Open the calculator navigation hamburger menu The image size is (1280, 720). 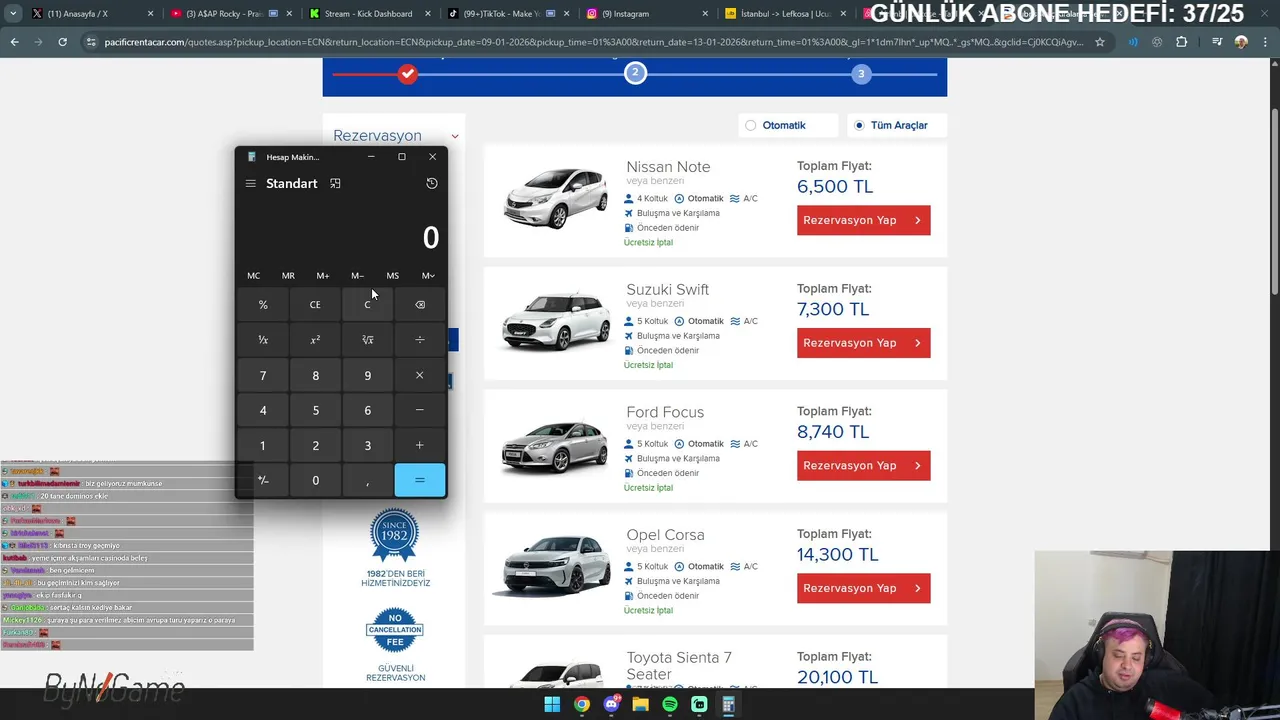pos(251,184)
